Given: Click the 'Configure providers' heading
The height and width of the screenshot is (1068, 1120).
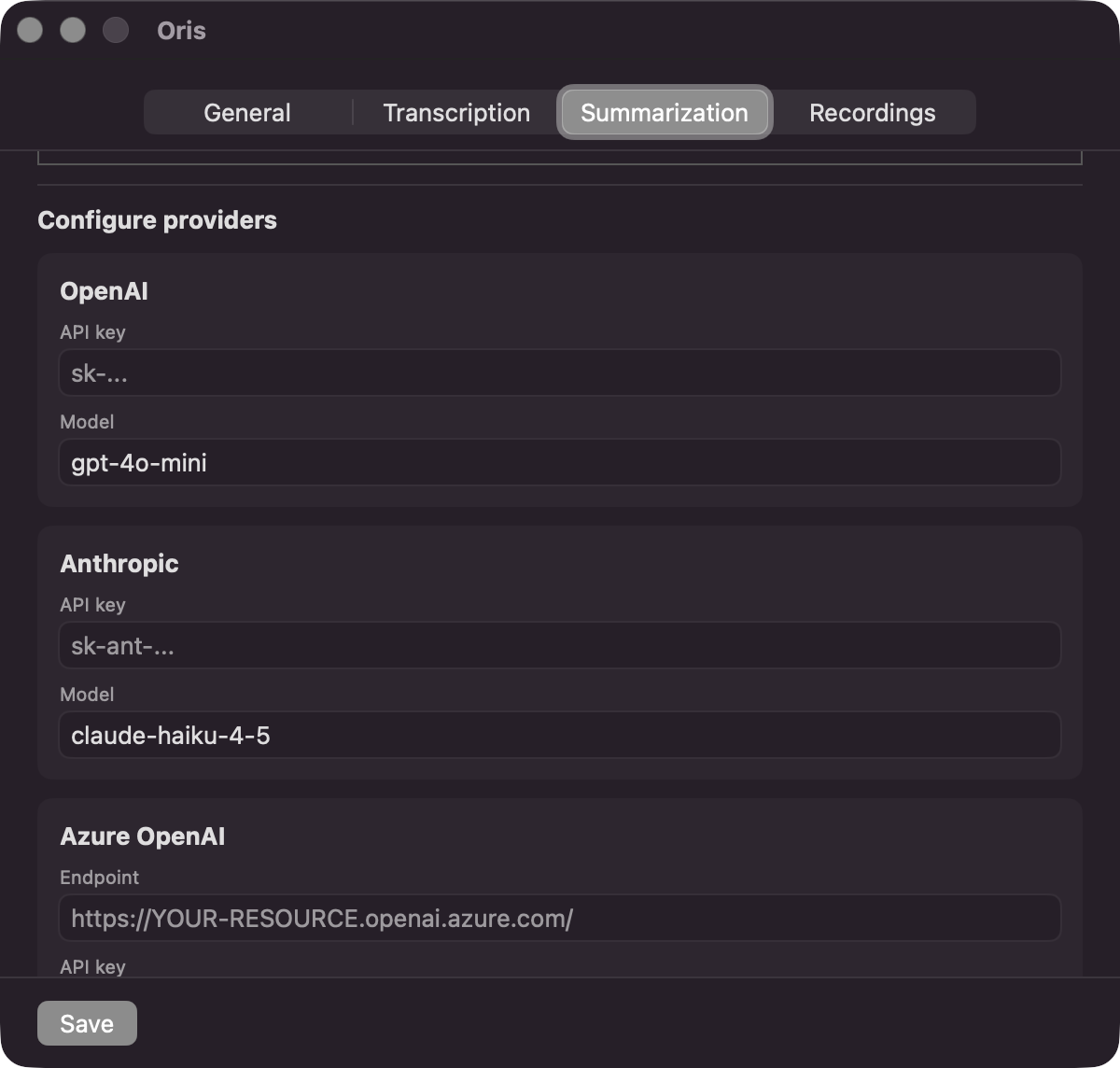Looking at the screenshot, I should click(157, 220).
